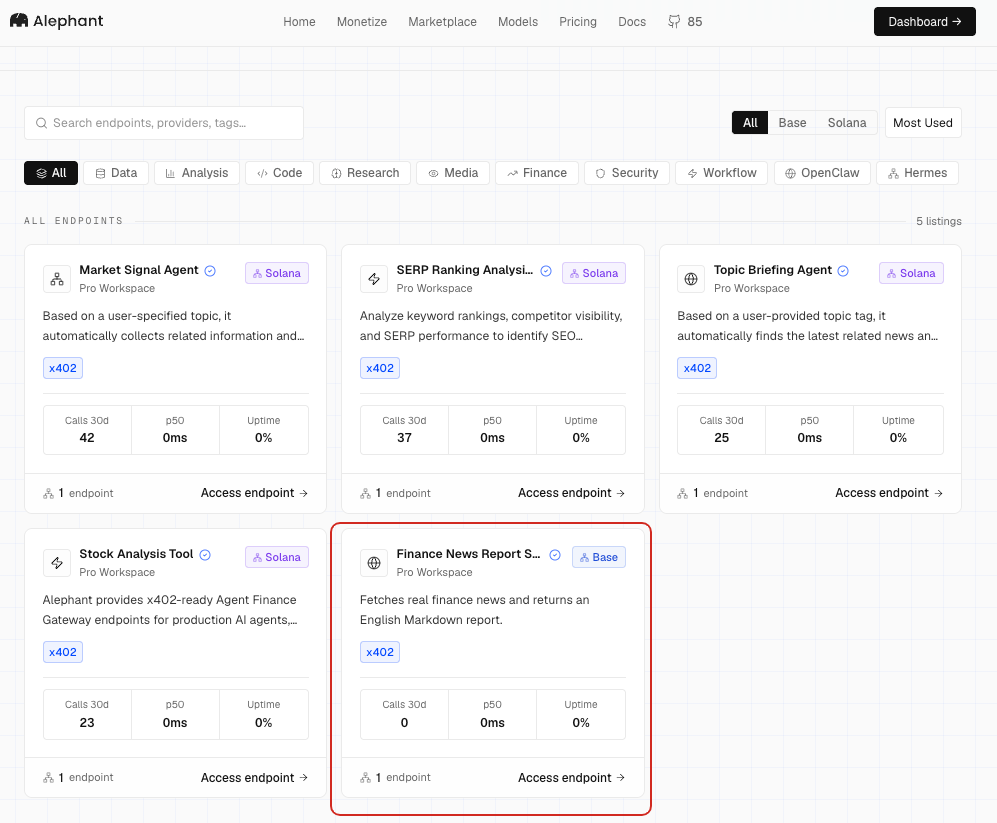This screenshot has width=997, height=823.
Task: Select the All network filter
Action: pos(750,123)
